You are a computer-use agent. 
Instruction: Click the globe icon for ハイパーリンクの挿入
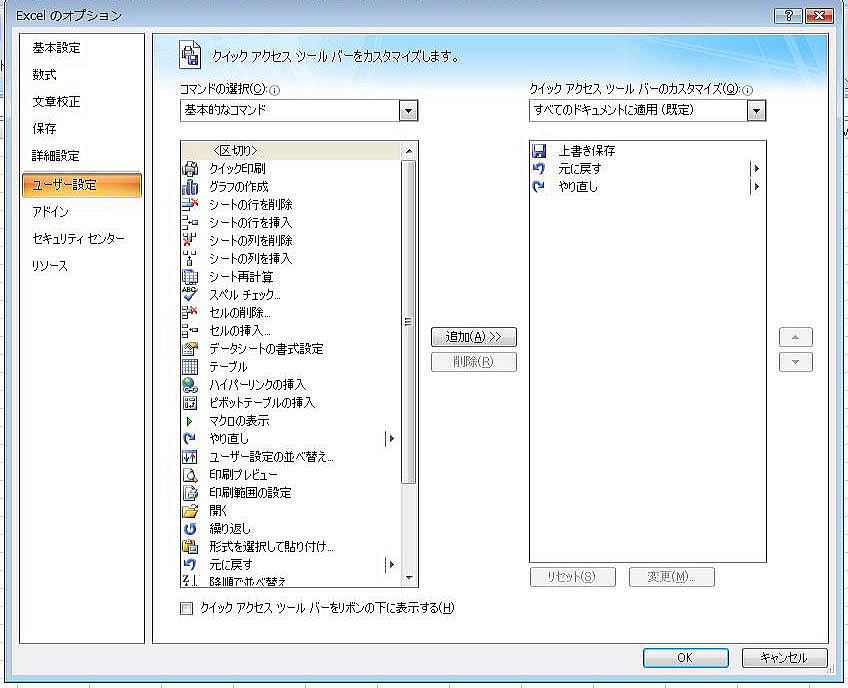[190, 385]
